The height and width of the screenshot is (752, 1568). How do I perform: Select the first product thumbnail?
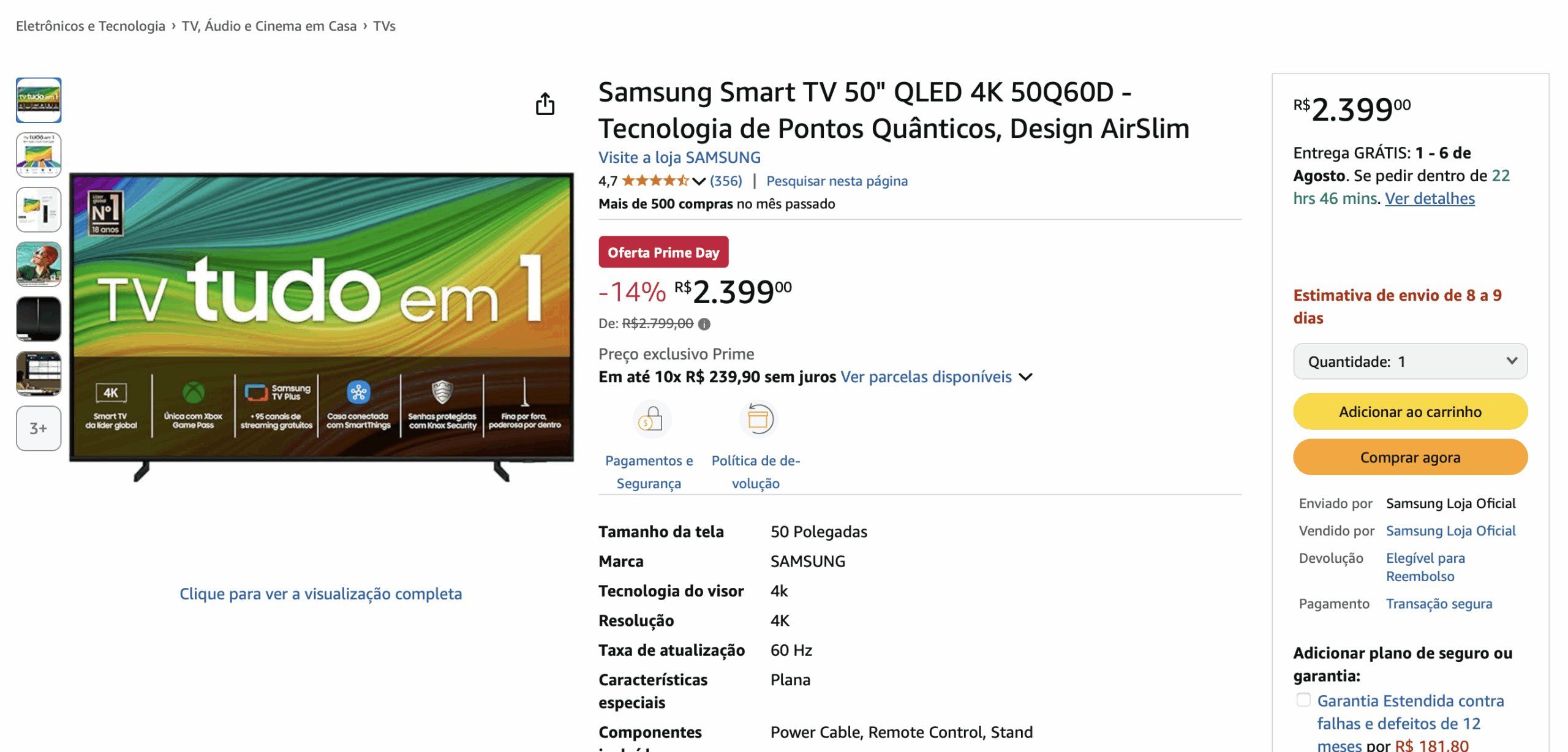coord(39,100)
